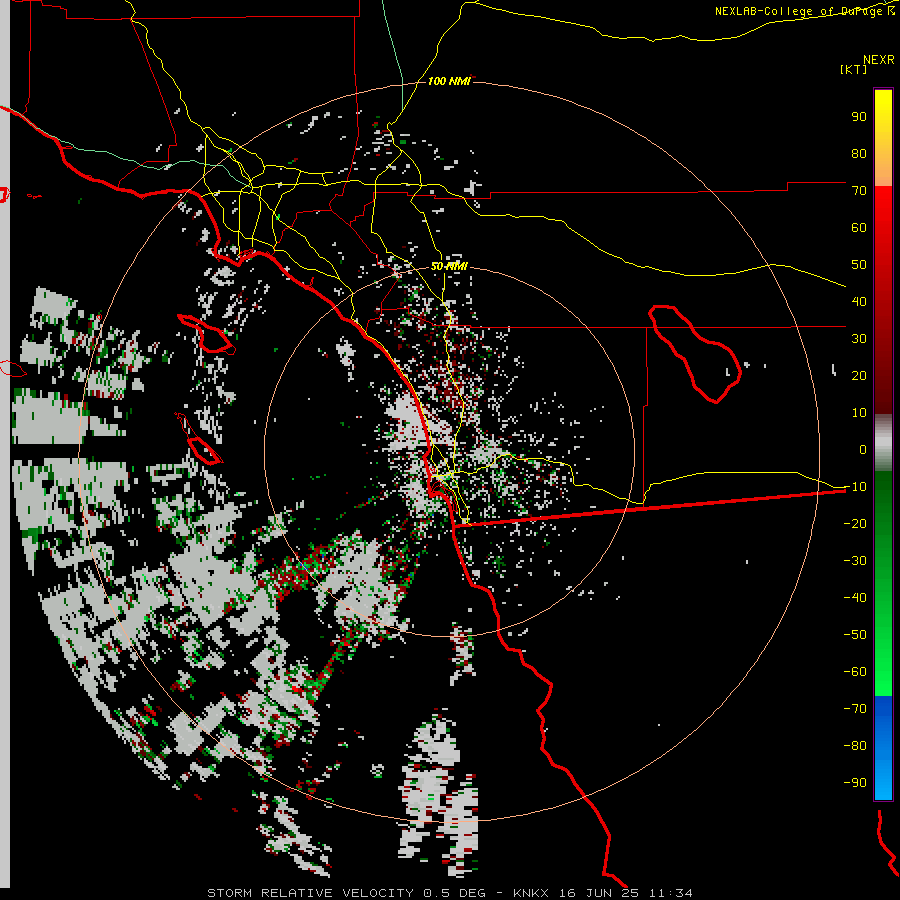Click the "40" knot scale label

click(x=859, y=302)
